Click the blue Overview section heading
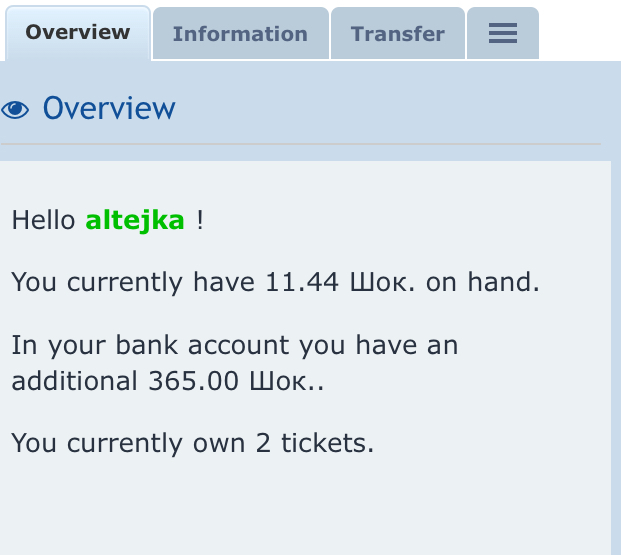Screen dimensions: 621x555 [x=109, y=108]
